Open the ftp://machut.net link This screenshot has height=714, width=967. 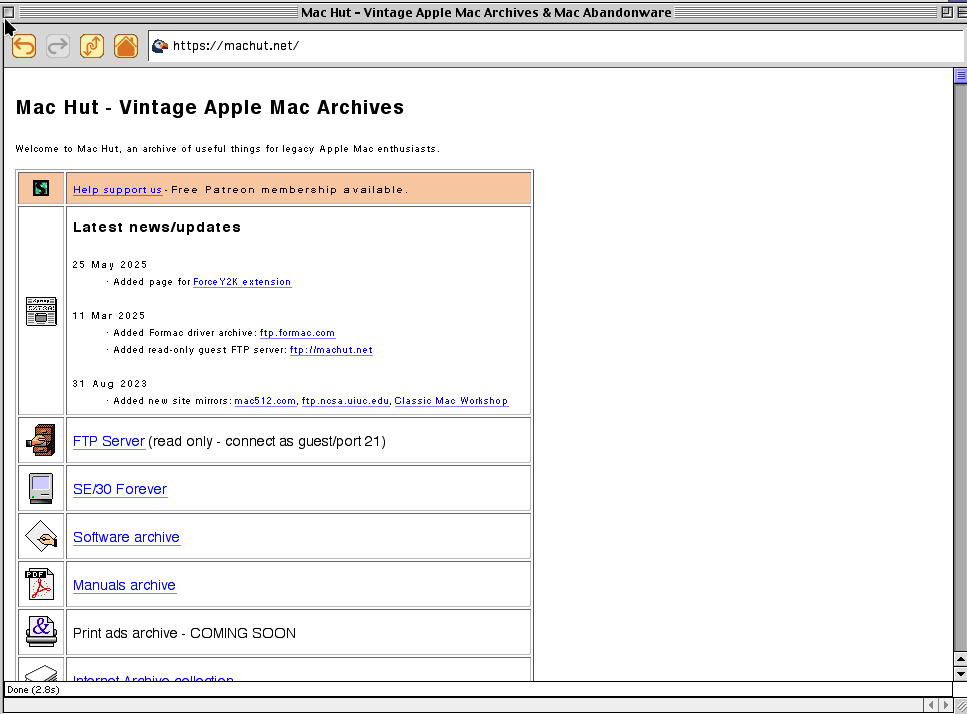point(331,350)
